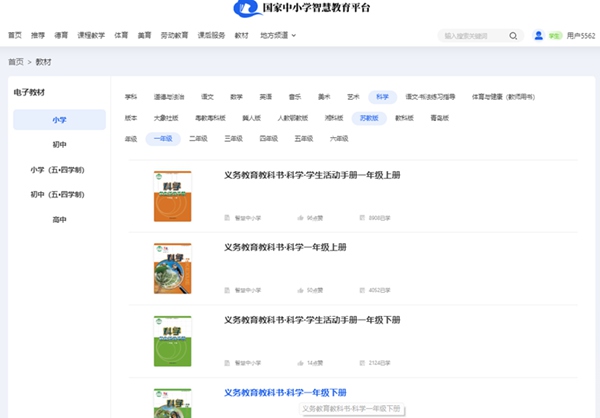Image resolution: width=600 pixels, height=418 pixels.
Task: Select the 科学 subject filter
Action: [382, 97]
